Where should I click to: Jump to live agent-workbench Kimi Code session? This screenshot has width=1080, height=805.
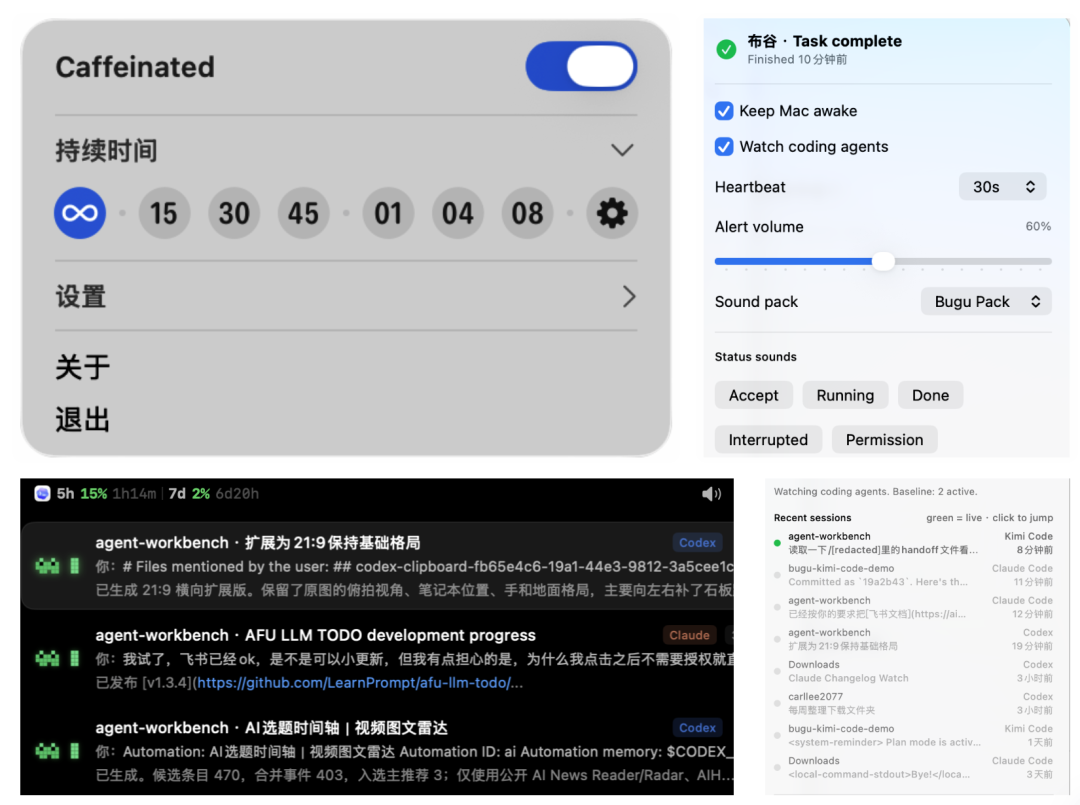(913, 543)
